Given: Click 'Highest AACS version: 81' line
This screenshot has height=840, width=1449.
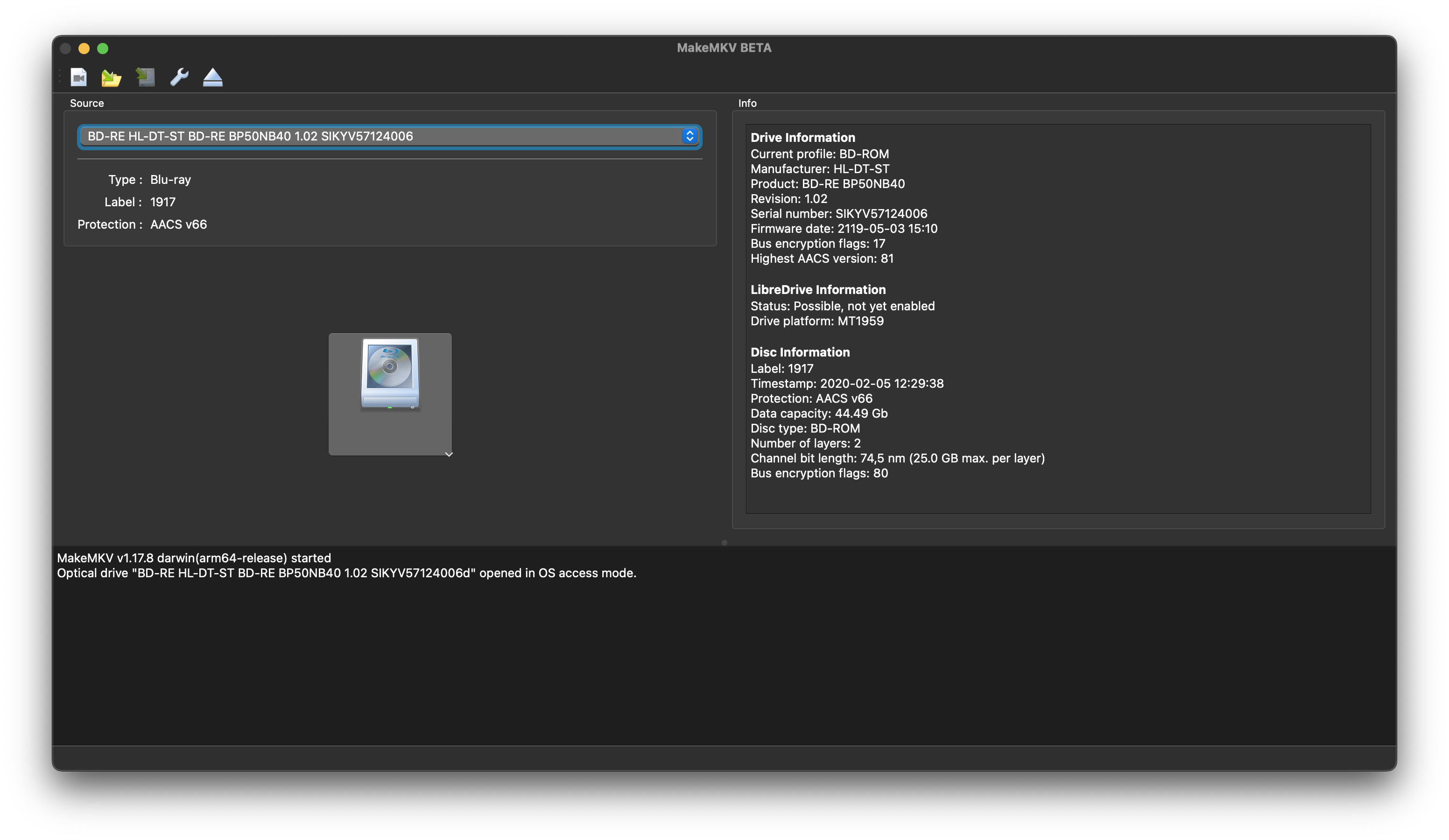Looking at the screenshot, I should point(822,259).
